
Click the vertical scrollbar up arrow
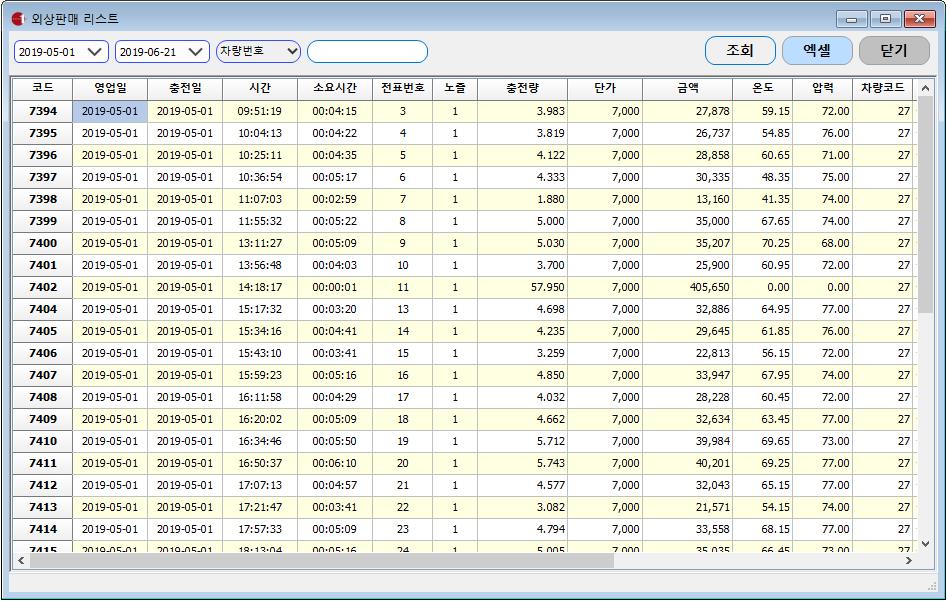[925, 88]
